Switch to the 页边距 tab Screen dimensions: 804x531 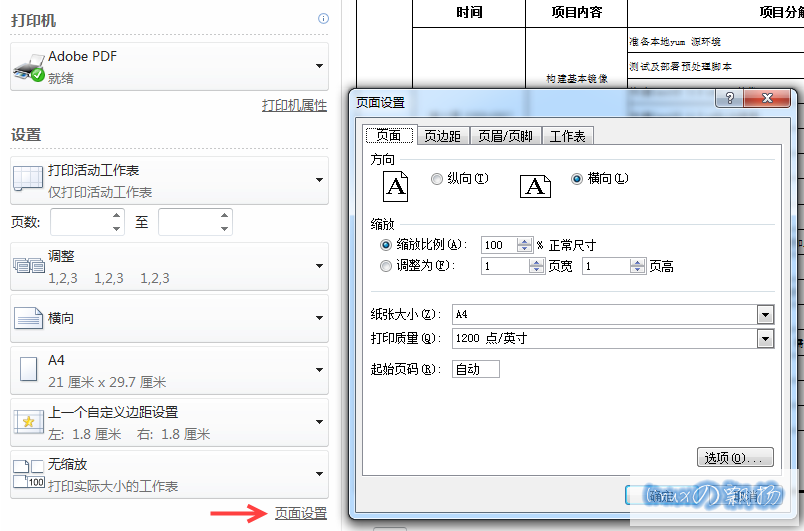pyautogui.click(x=442, y=136)
